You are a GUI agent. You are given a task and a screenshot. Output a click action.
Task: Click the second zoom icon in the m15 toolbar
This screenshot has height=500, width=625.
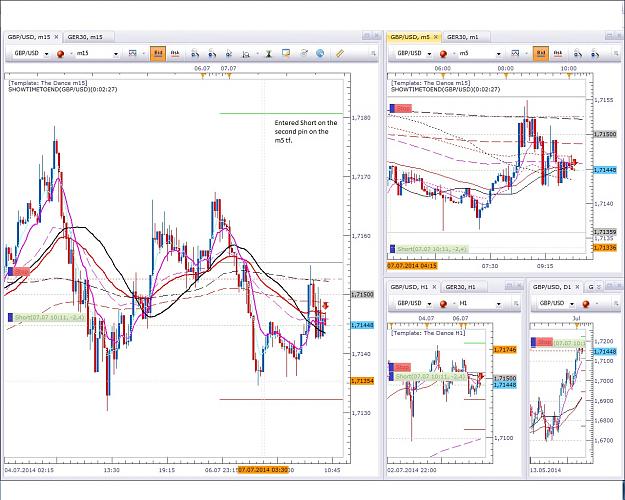tap(212, 54)
